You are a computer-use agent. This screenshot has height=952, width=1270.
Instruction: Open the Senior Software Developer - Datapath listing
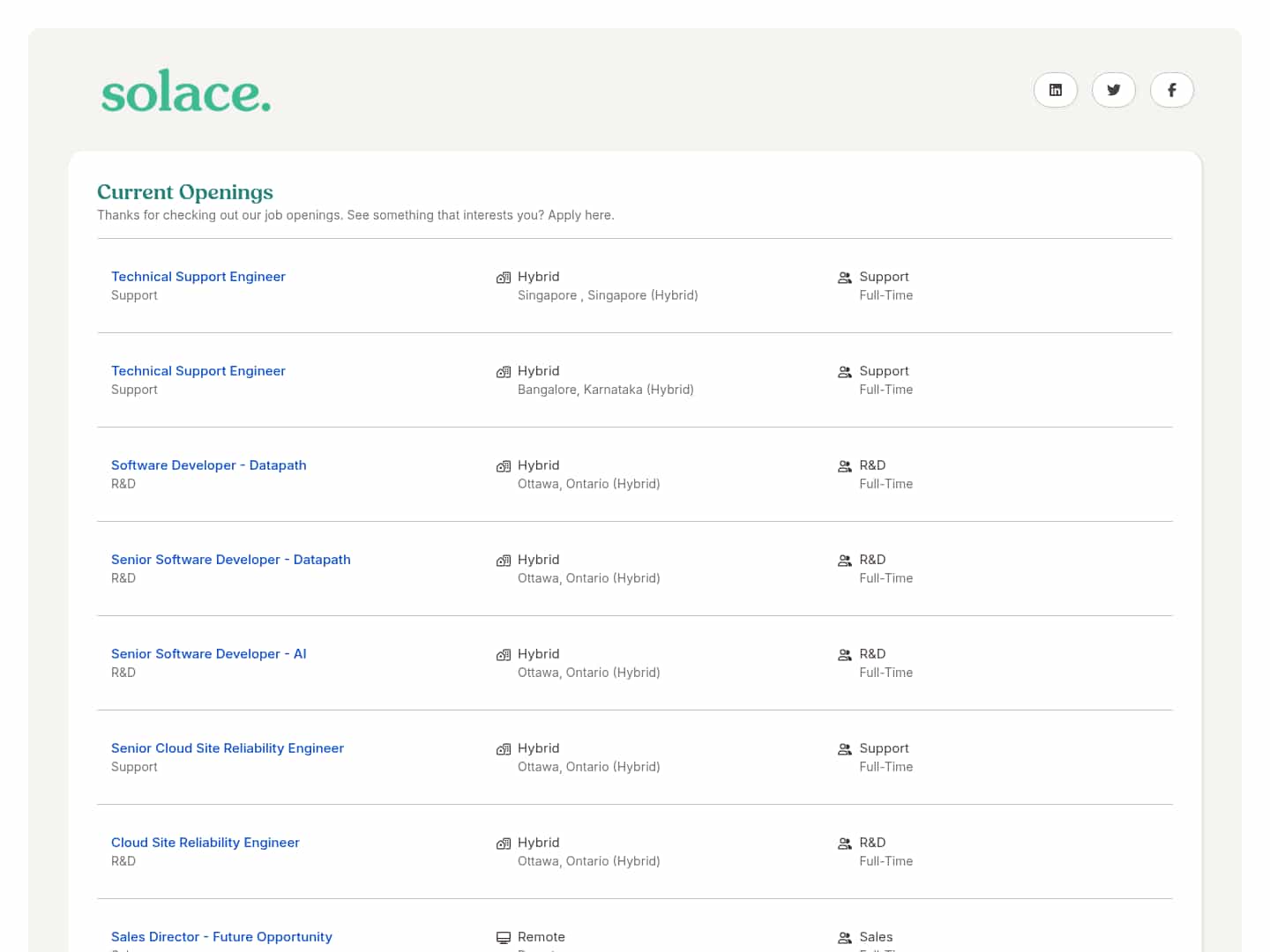click(x=230, y=559)
